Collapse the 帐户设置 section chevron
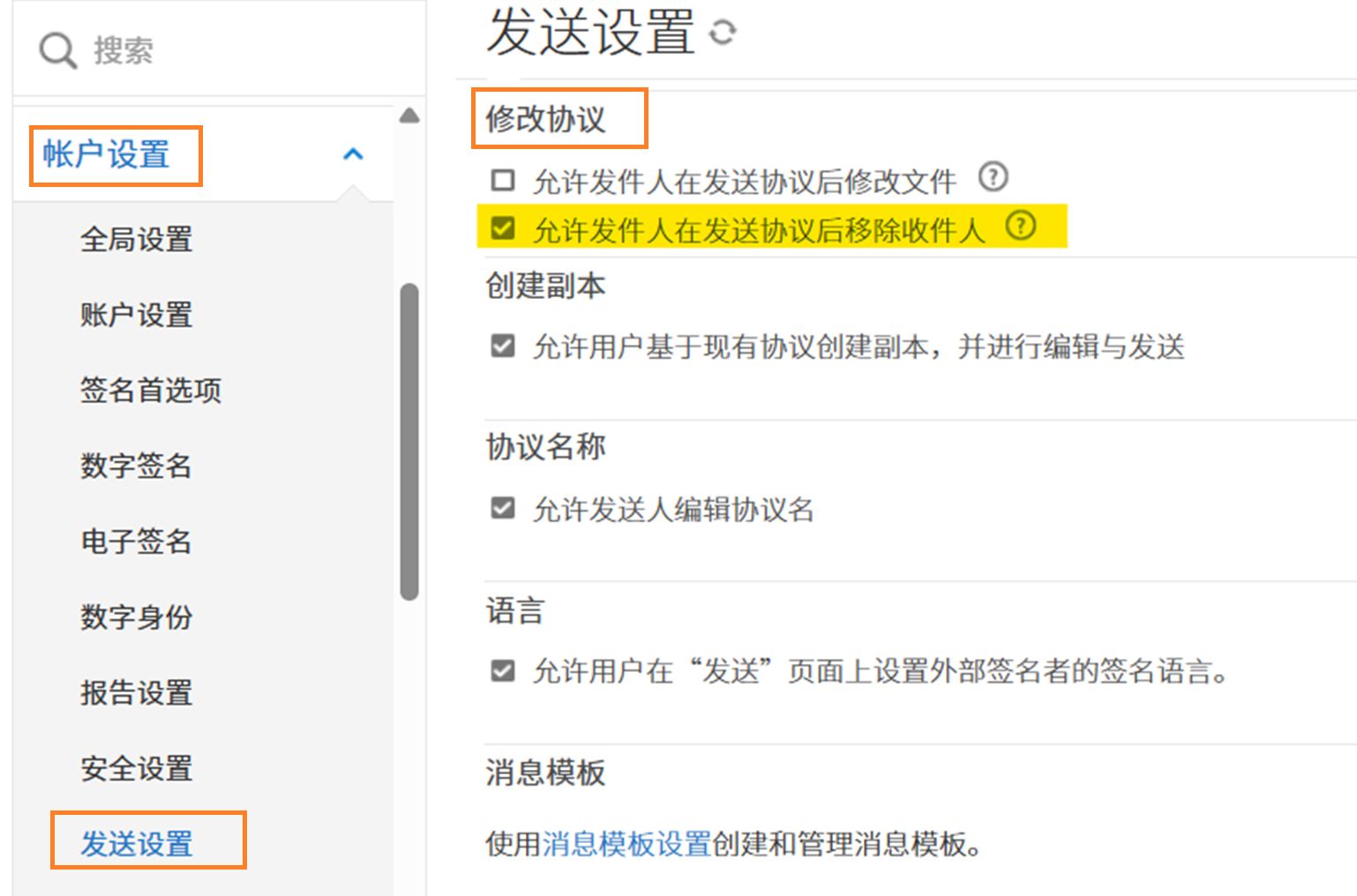The height and width of the screenshot is (896, 1357). 354,153
